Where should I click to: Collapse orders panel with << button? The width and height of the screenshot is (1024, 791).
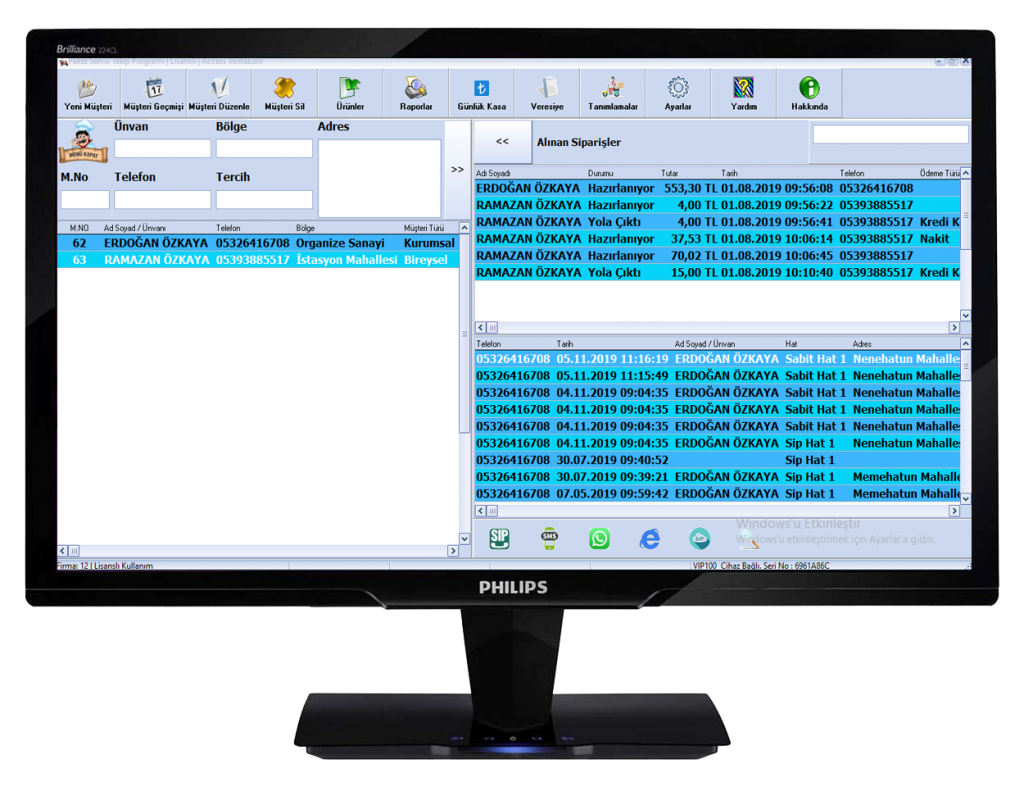coord(502,142)
